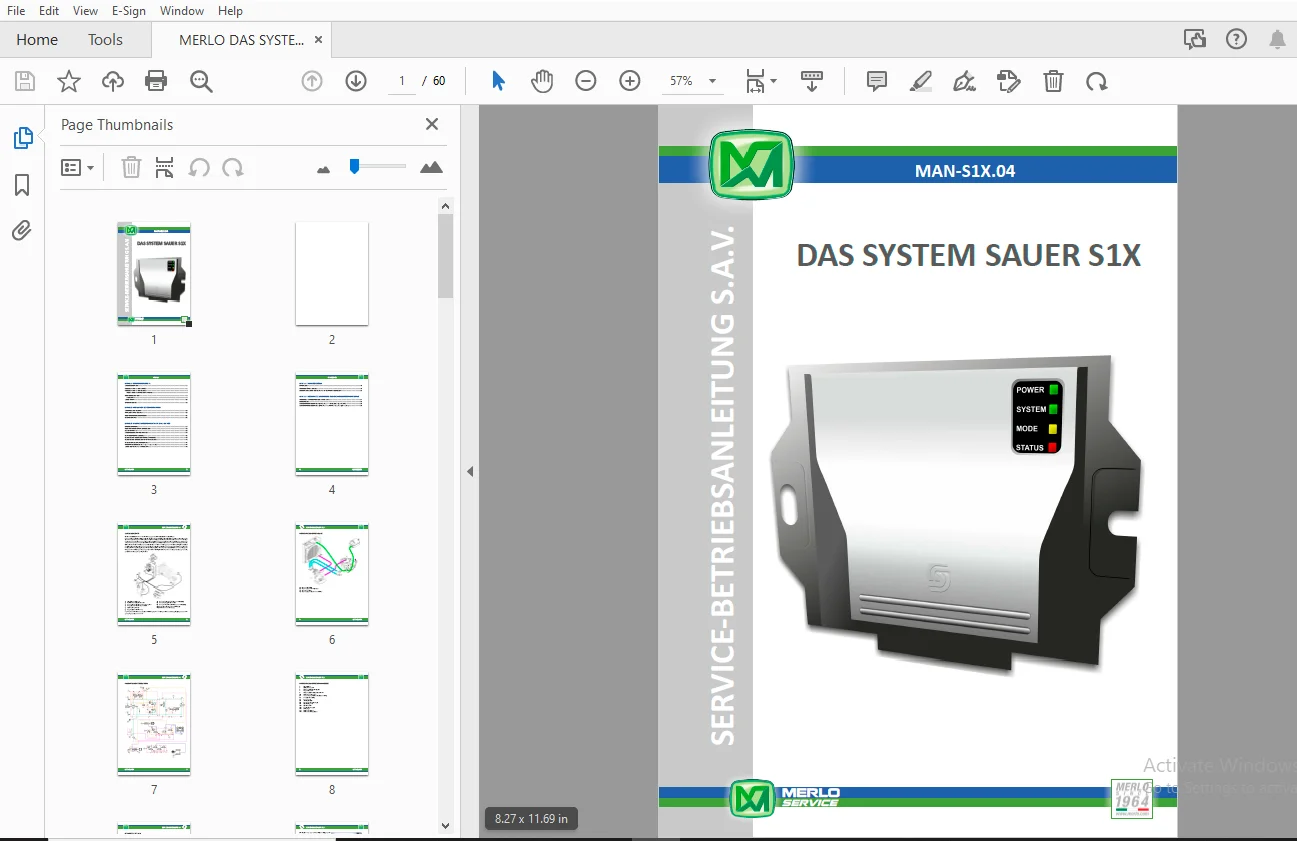1297x841 pixels.
Task: Select page 7 thumbnail
Action: point(154,724)
